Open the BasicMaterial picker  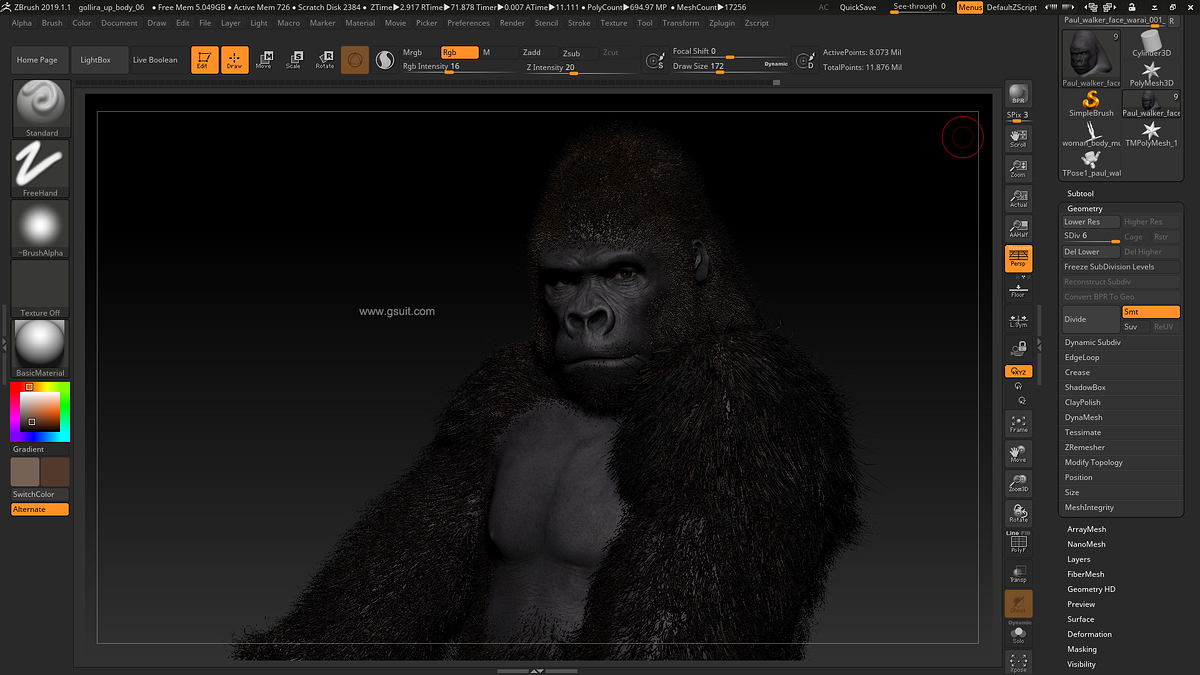(41, 348)
